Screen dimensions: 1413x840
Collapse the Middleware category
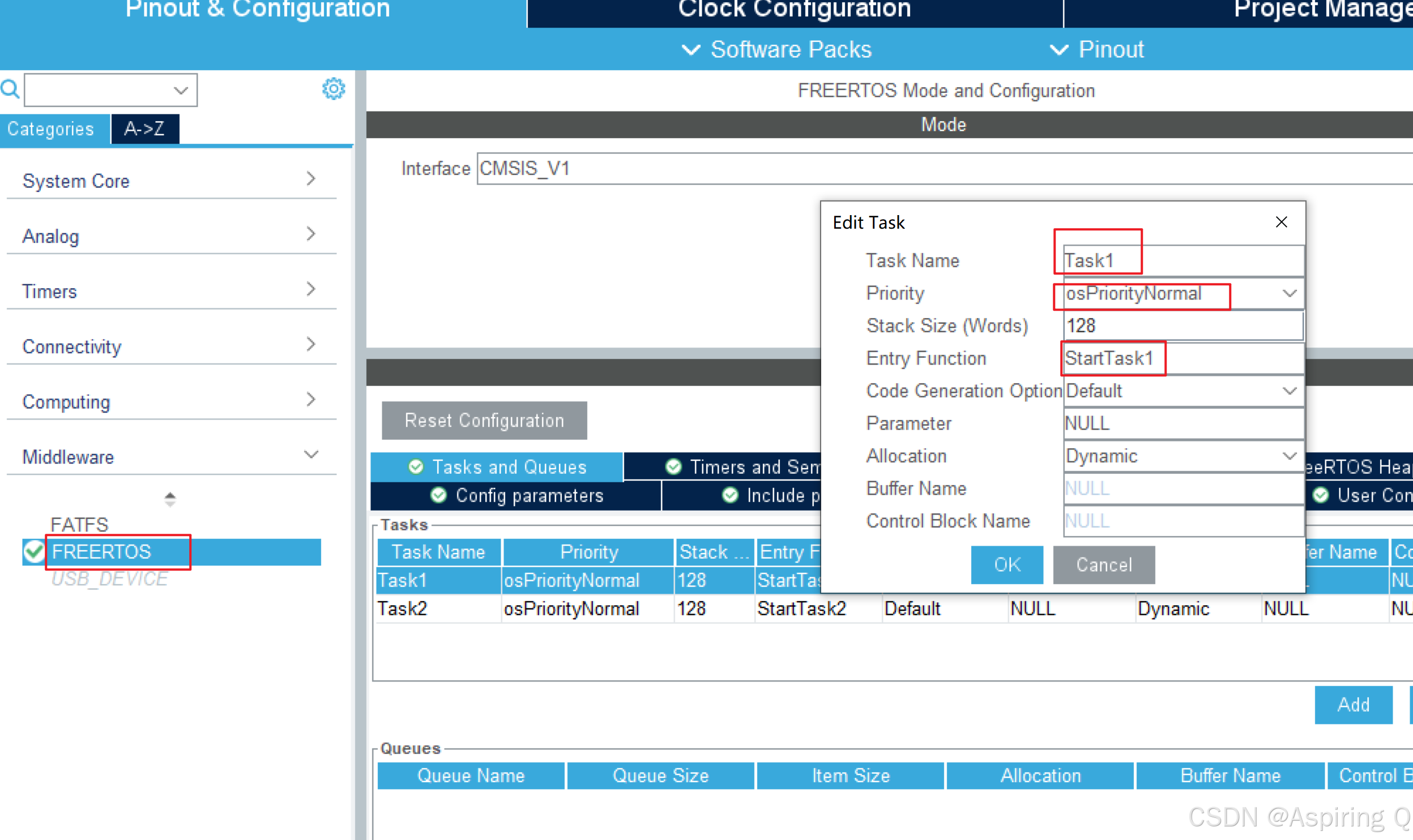(x=172, y=456)
